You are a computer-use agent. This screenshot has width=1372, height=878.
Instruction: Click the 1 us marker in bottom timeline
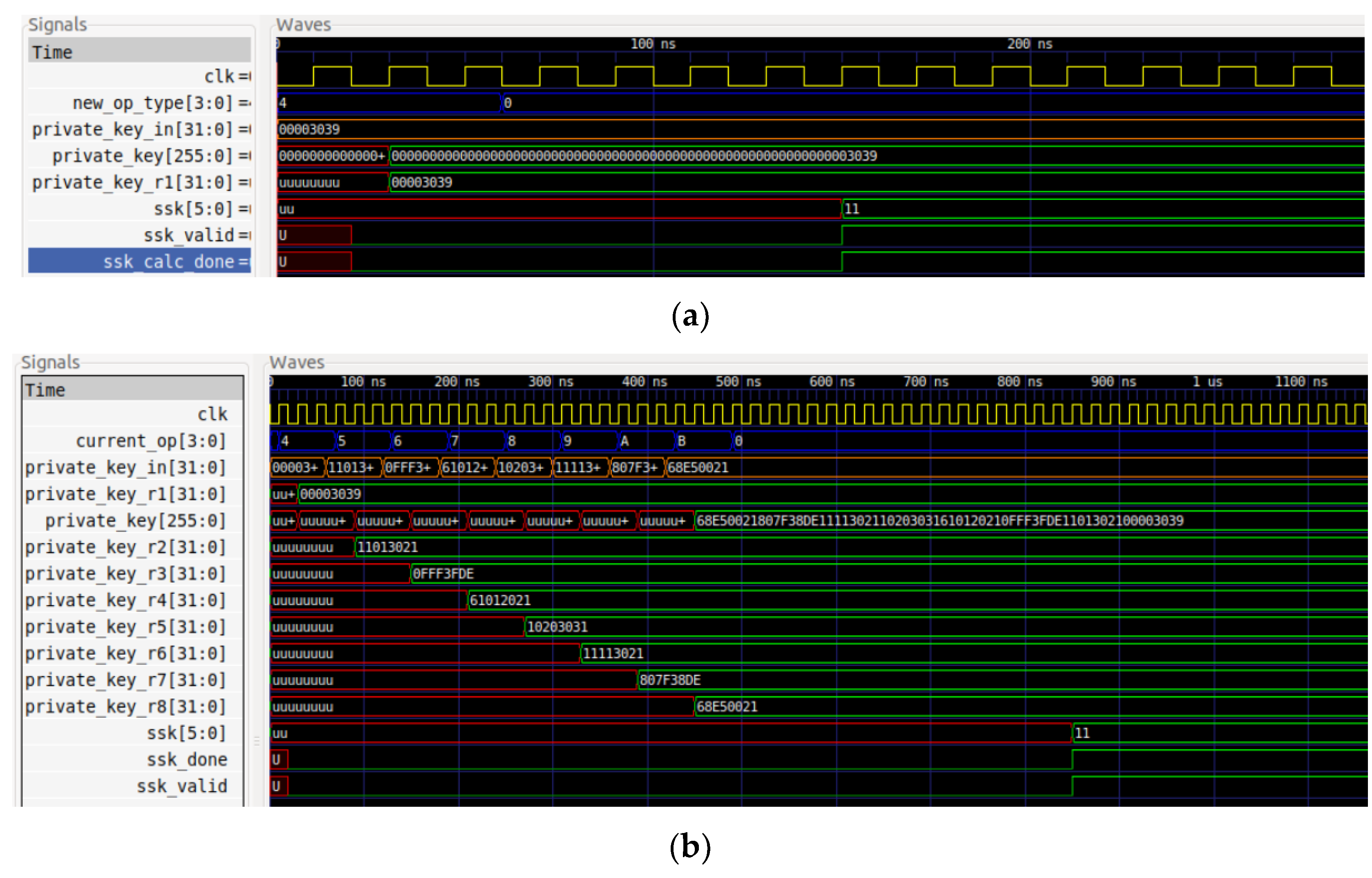point(1207,381)
